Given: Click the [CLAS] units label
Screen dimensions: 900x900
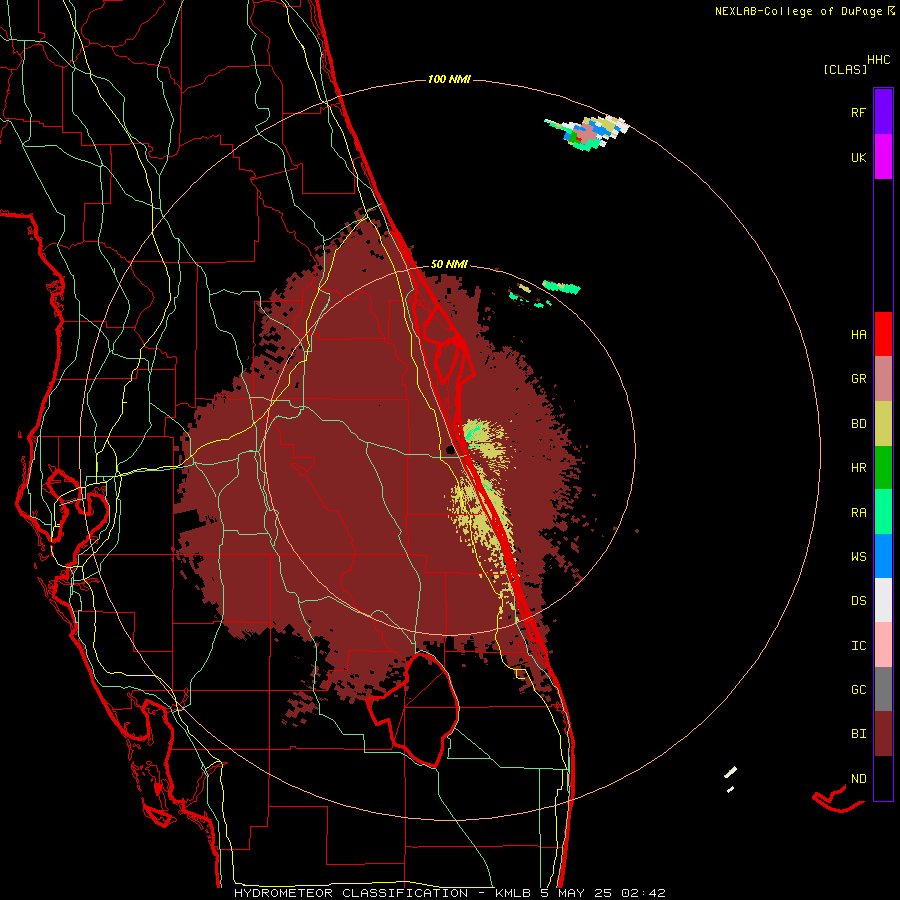Looking at the screenshot, I should pos(845,69).
